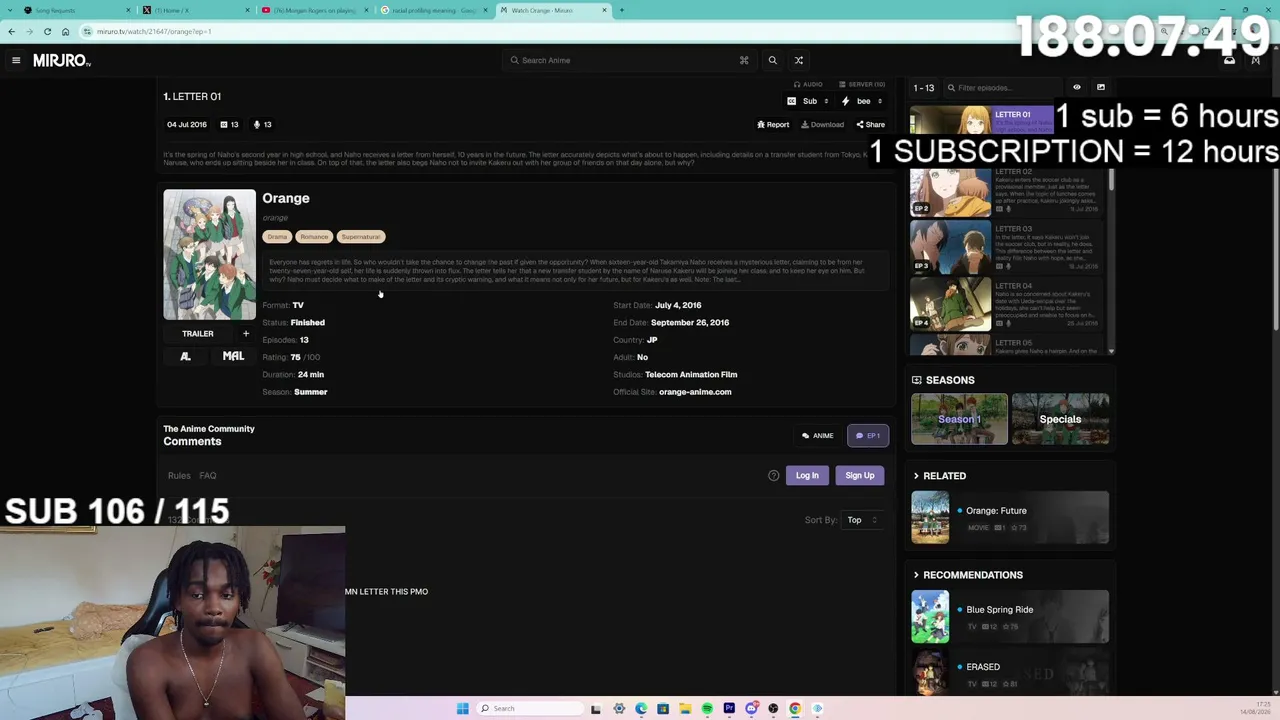1280x720 pixels.
Task: Open Premiere Pro from taskbar
Action: [729, 709]
